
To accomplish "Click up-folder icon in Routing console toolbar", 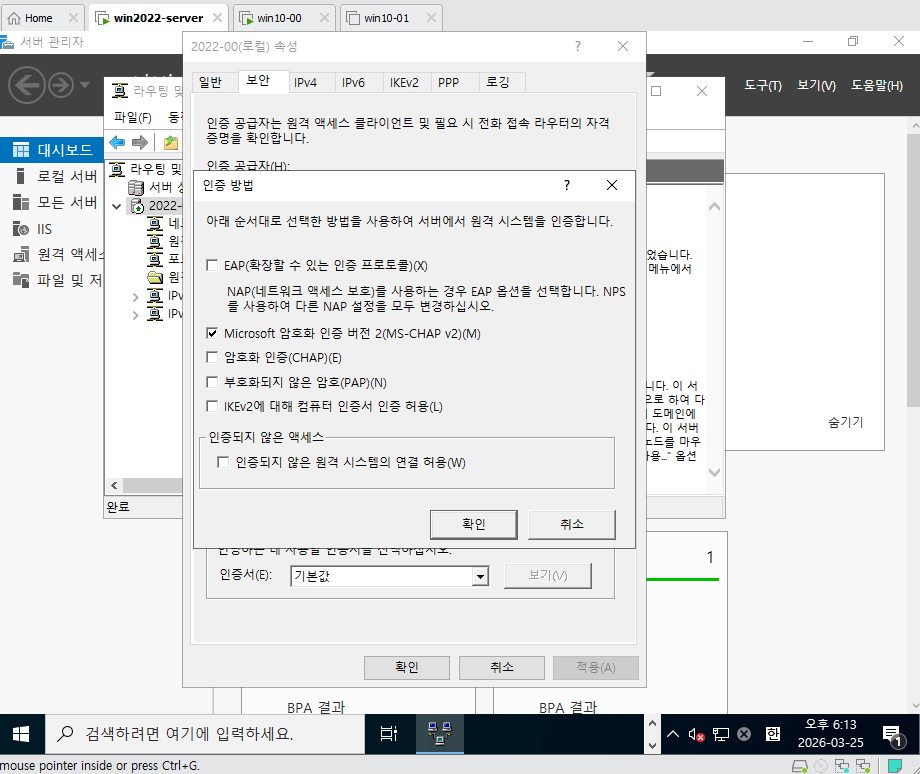I will pyautogui.click(x=171, y=142).
